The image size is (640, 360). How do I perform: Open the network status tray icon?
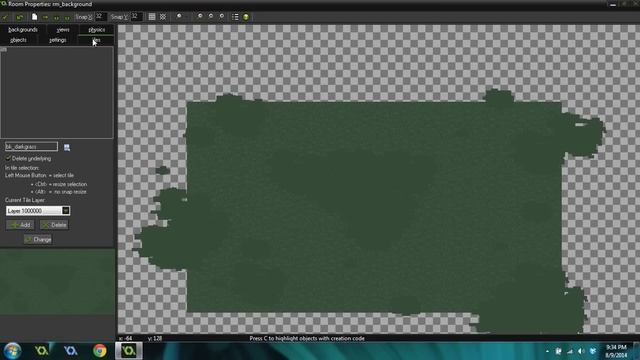click(570, 351)
